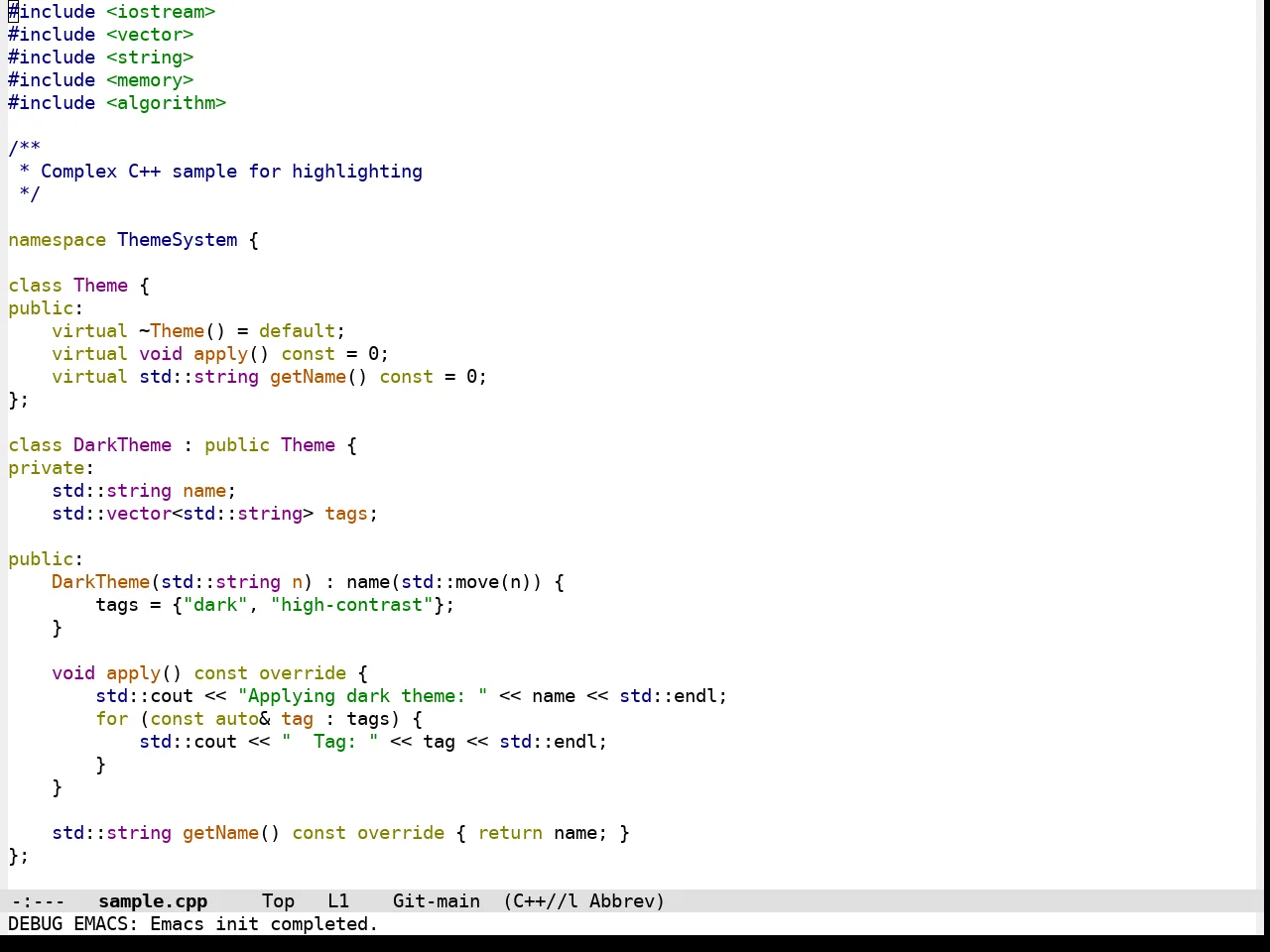The image size is (1270, 952).
Task: Click the sample.cpp buffer name in mode line
Action: tap(153, 901)
